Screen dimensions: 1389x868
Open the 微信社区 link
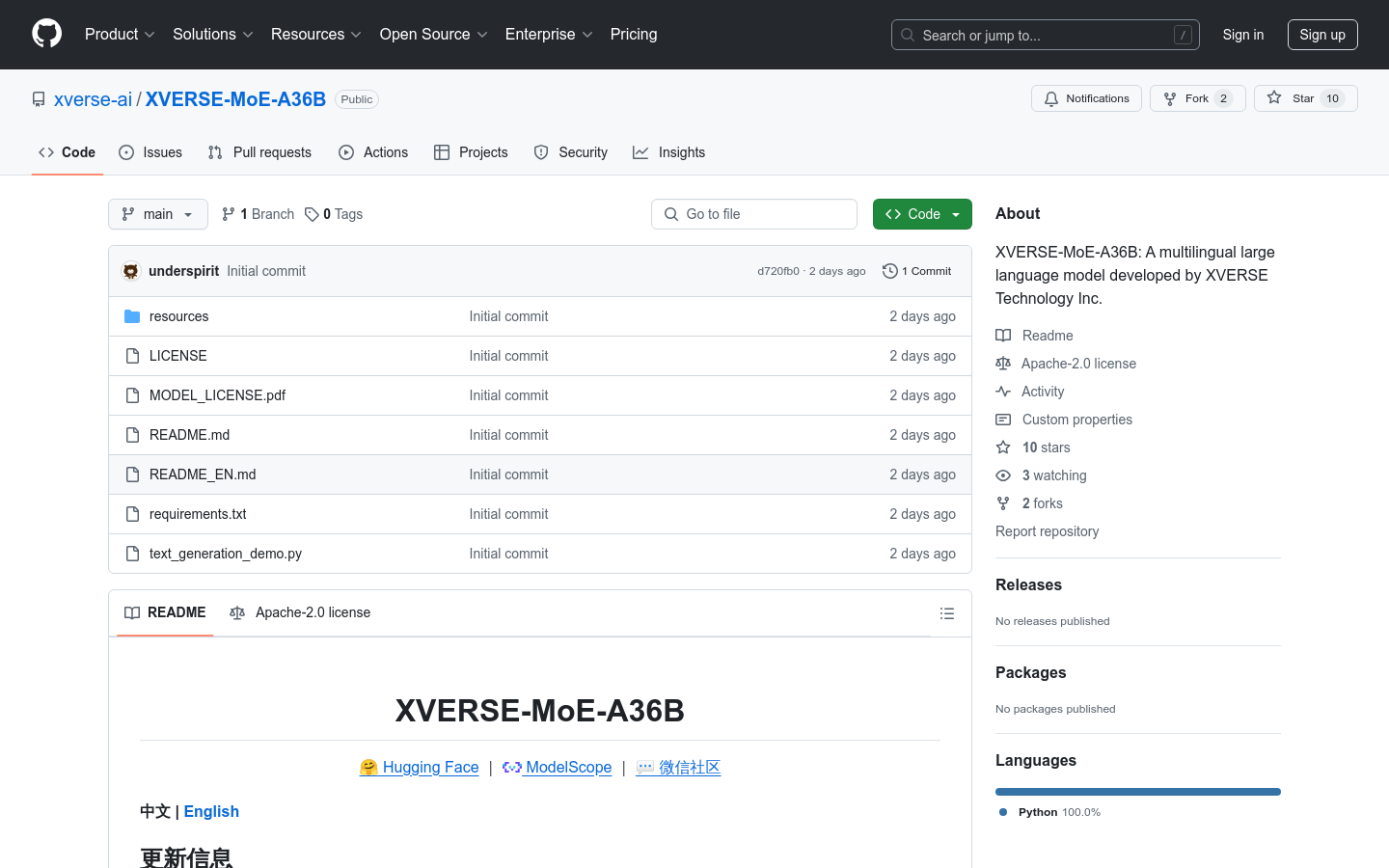pos(678,767)
